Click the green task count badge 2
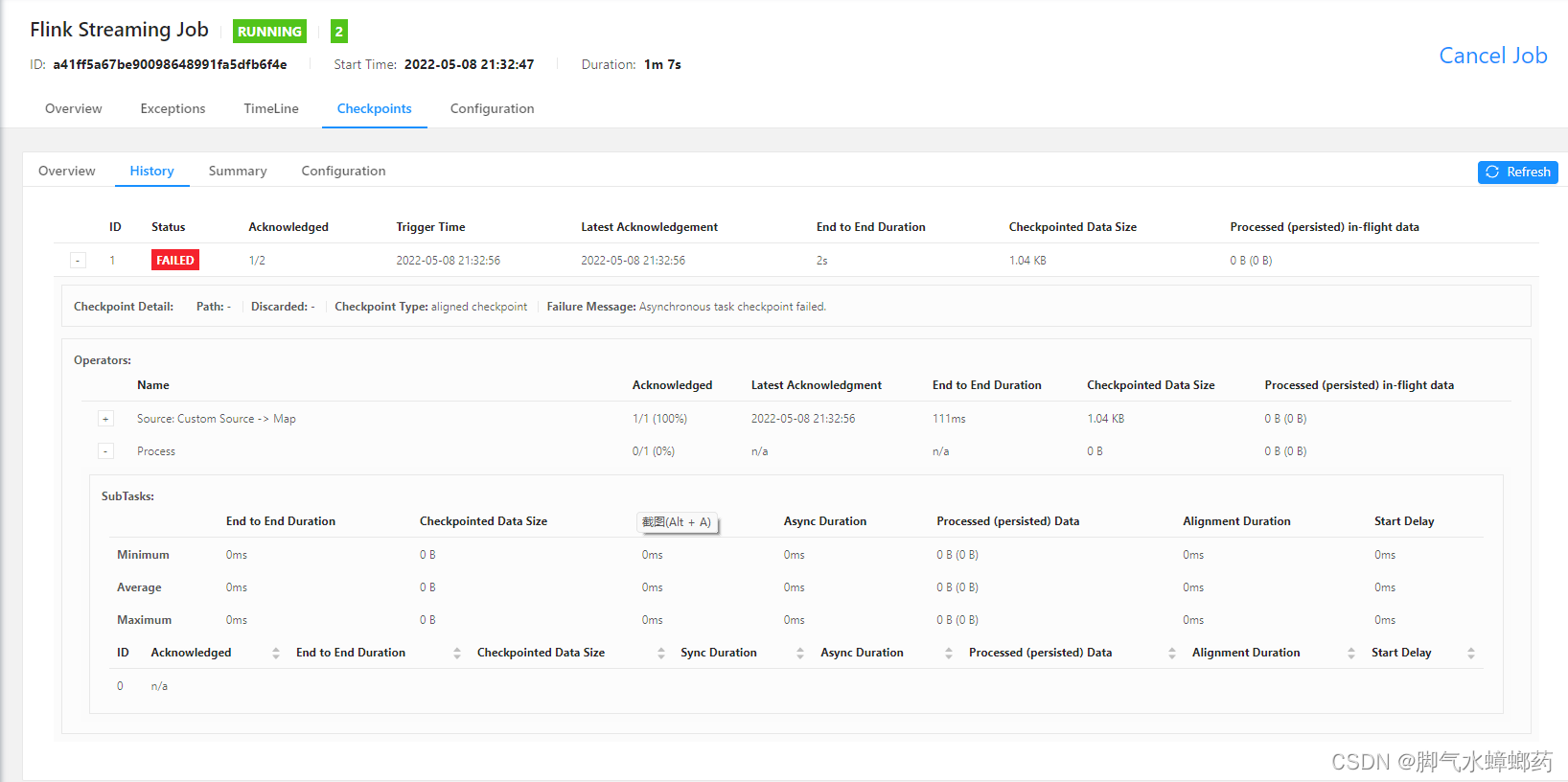The height and width of the screenshot is (782, 1568). point(339,32)
